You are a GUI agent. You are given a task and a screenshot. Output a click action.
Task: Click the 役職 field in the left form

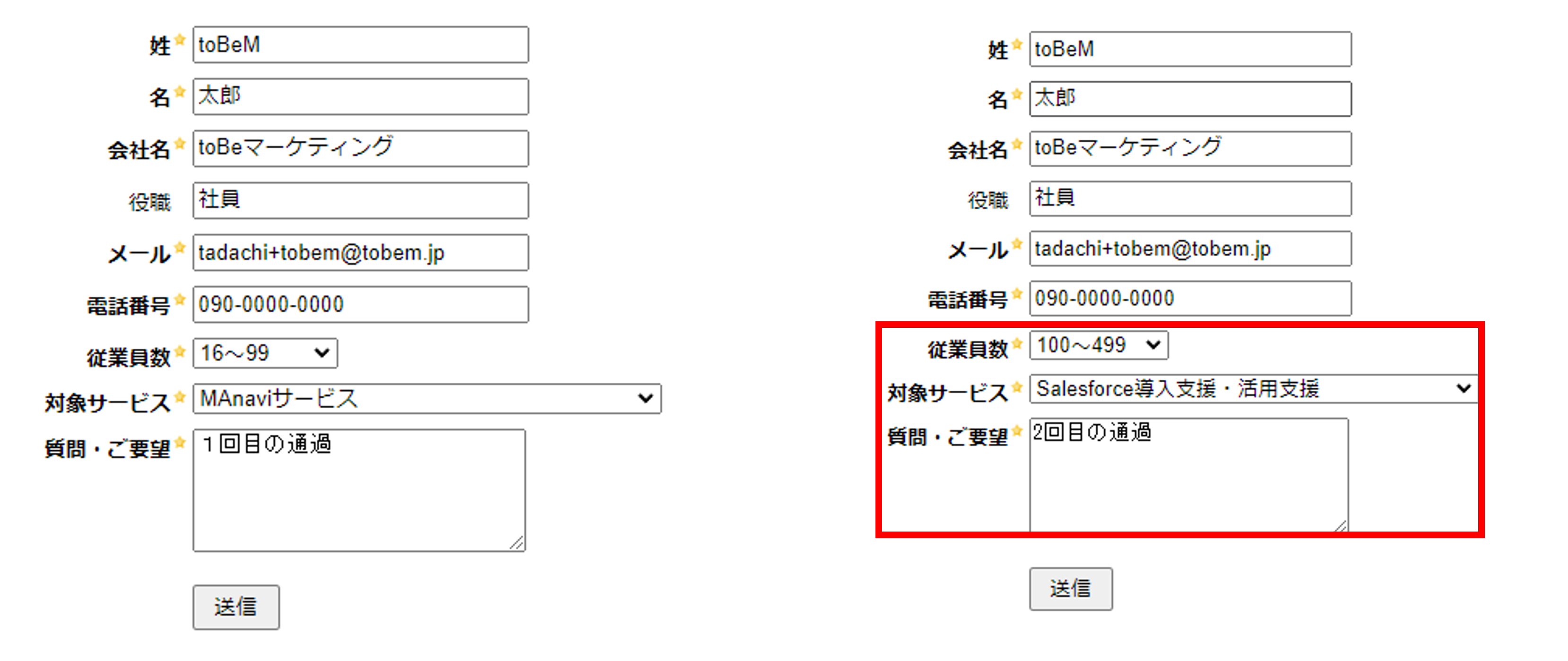360,200
